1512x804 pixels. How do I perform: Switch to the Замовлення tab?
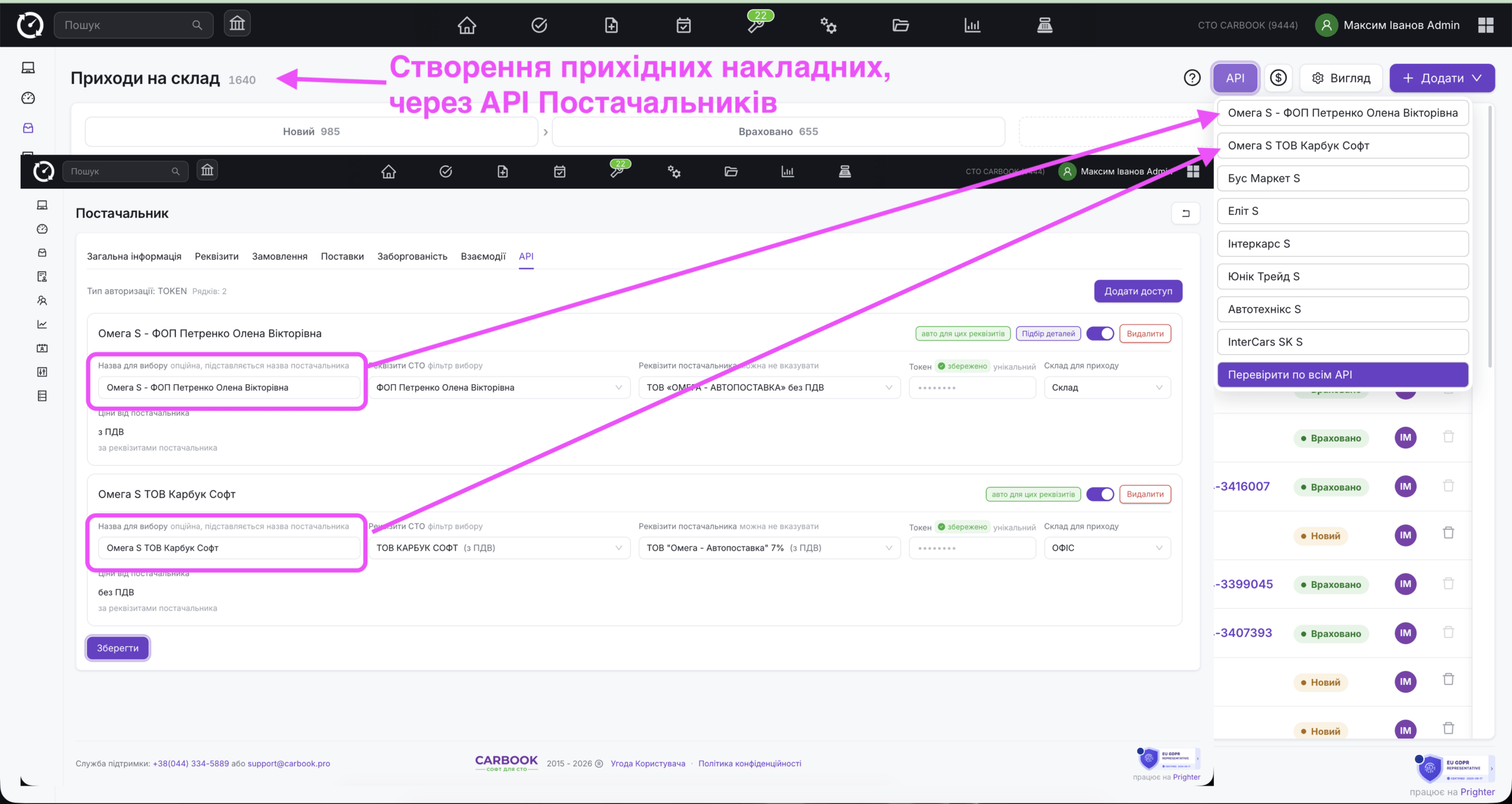pyautogui.click(x=279, y=256)
